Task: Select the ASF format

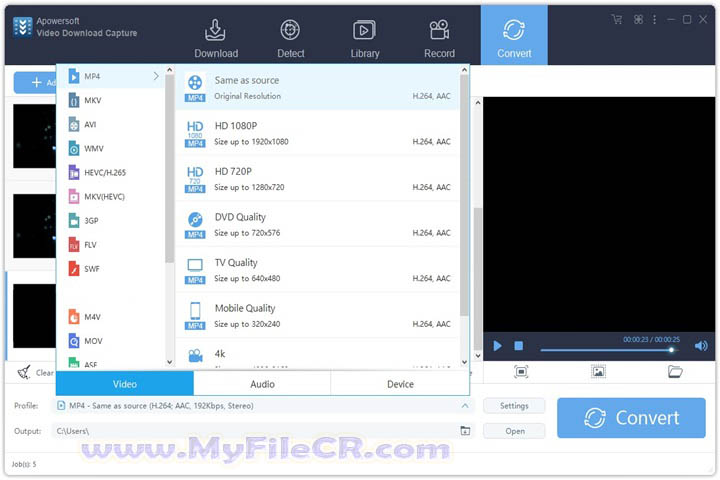Action: tap(110, 362)
